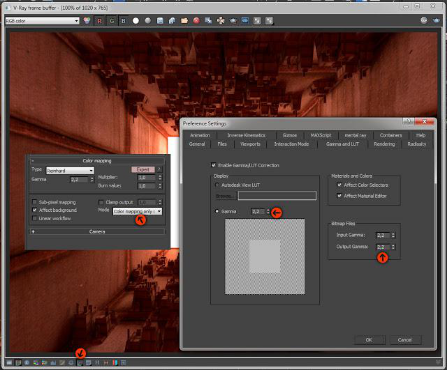Image resolution: width=447 pixels, height=370 pixels.
Task: Click the save all image channels icon
Action: 172,21
